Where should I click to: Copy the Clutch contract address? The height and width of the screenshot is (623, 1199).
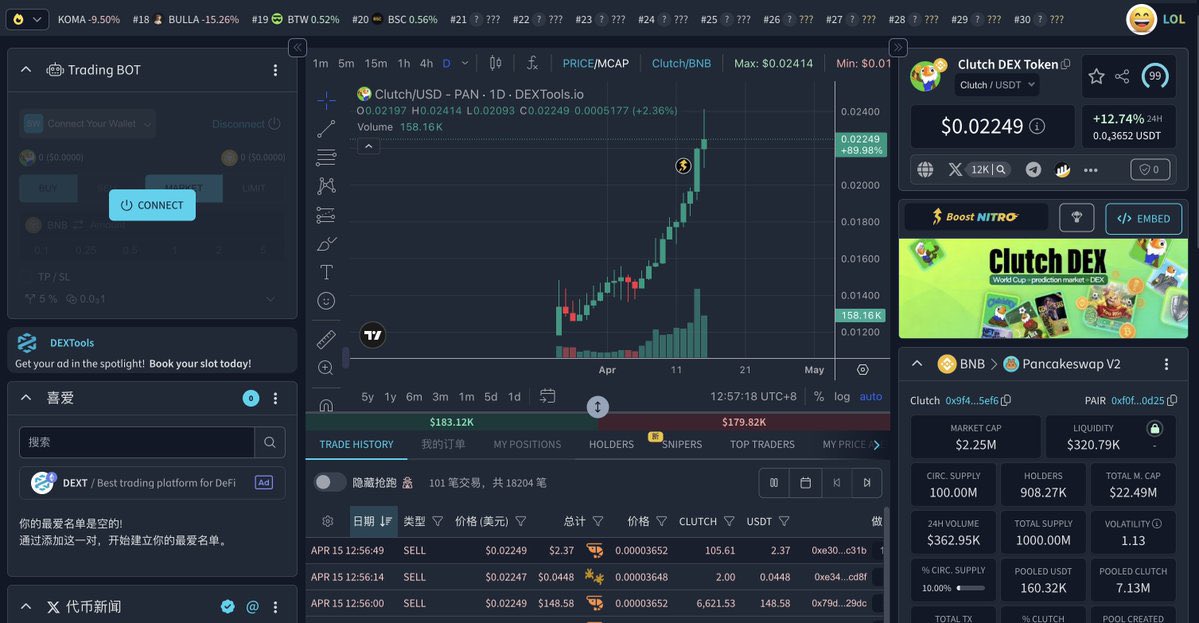[1006, 401]
